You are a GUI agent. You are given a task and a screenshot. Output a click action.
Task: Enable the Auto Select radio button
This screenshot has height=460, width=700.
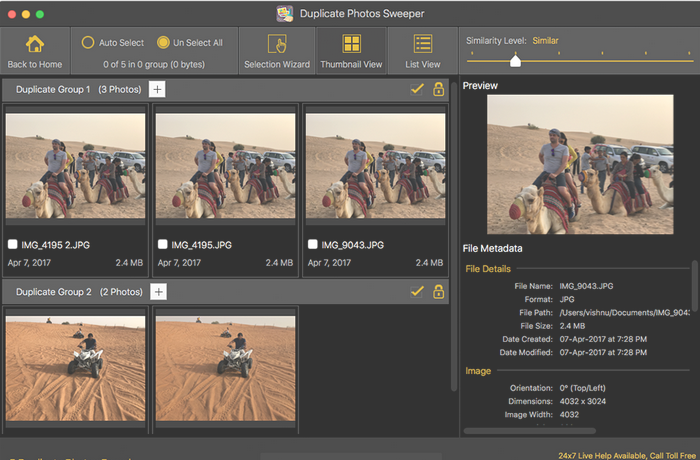click(x=88, y=43)
